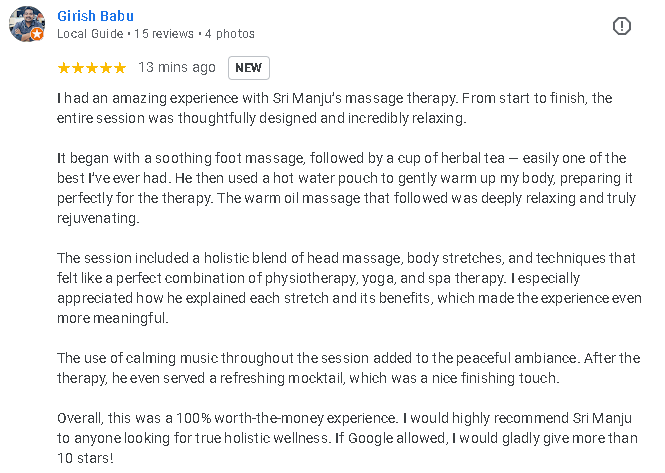Click the report review exclamation icon
This screenshot has height=473, width=665.
621,26
